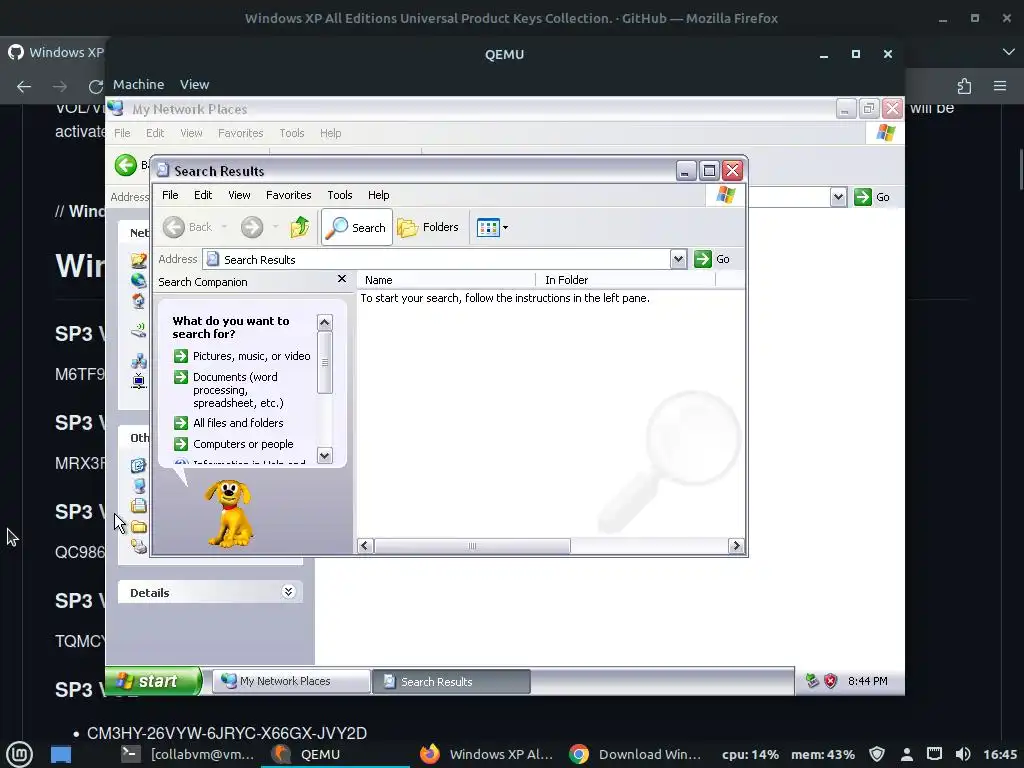Click the XP taskbar clock 8:44 PM
1024x768 pixels.
point(867,681)
